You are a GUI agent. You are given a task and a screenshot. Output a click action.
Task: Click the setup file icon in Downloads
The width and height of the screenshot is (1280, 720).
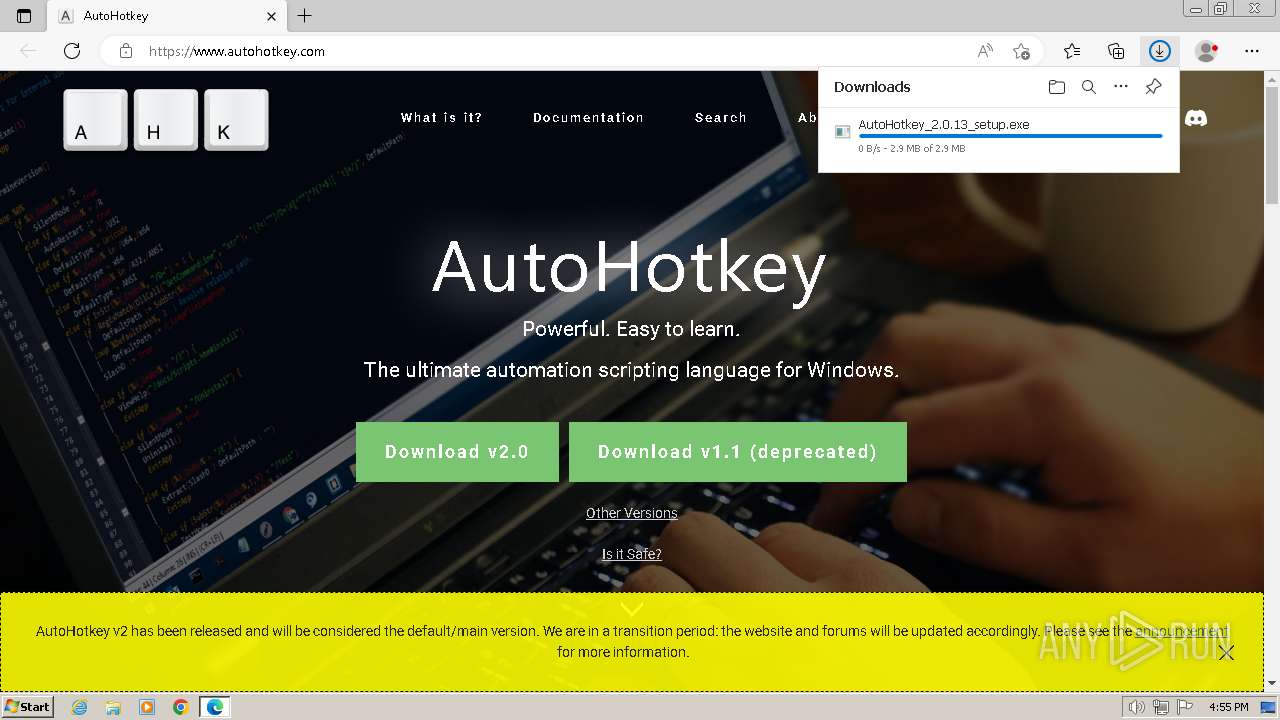[843, 131]
